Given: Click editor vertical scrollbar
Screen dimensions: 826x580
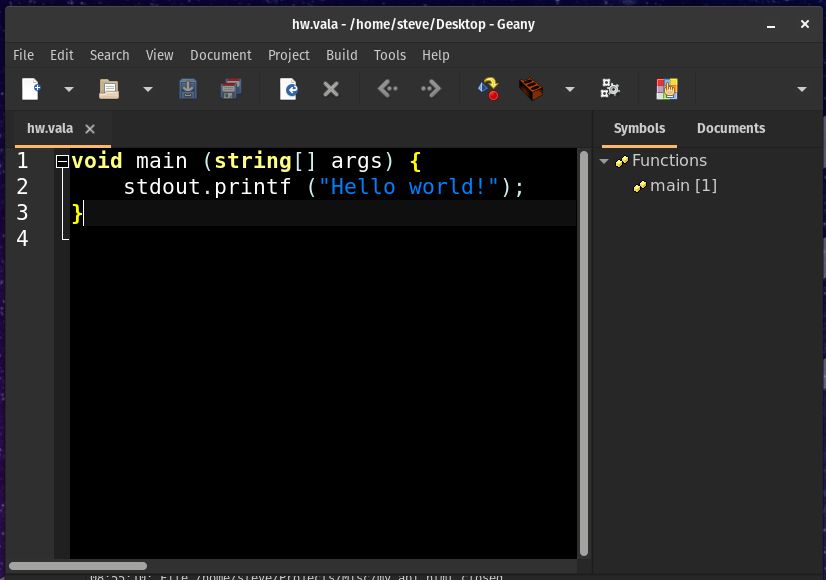Looking at the screenshot, I should pyautogui.click(x=584, y=353).
